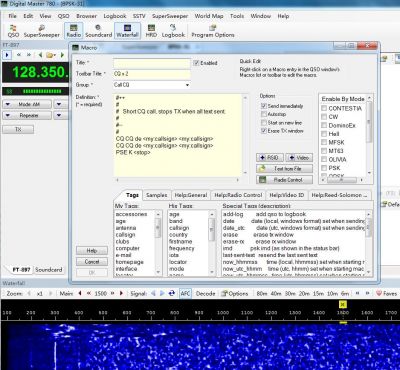Switch to Help:Radio Control tab
400x370 pixels.
238,195
